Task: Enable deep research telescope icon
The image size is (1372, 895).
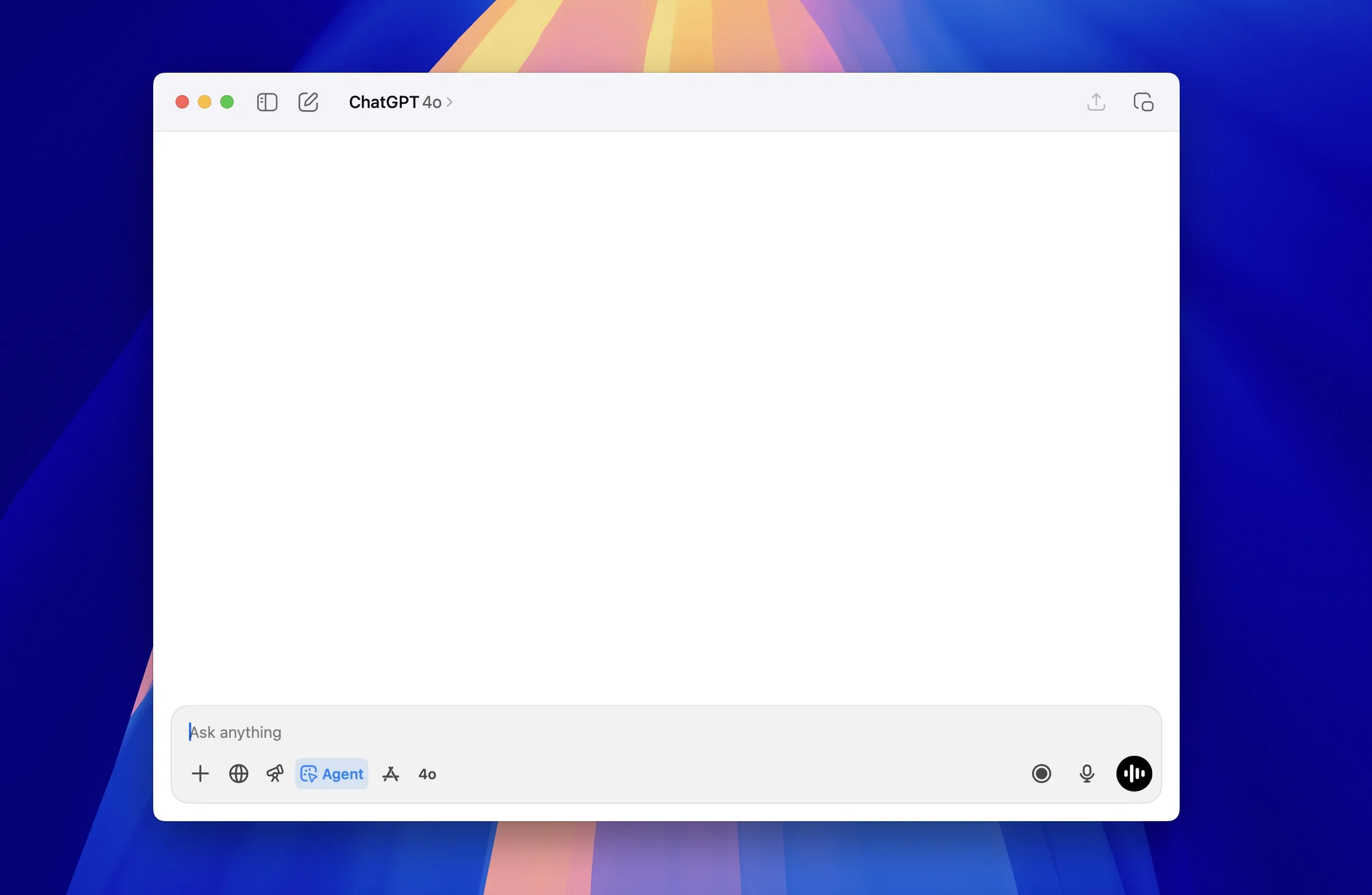Action: pos(275,774)
